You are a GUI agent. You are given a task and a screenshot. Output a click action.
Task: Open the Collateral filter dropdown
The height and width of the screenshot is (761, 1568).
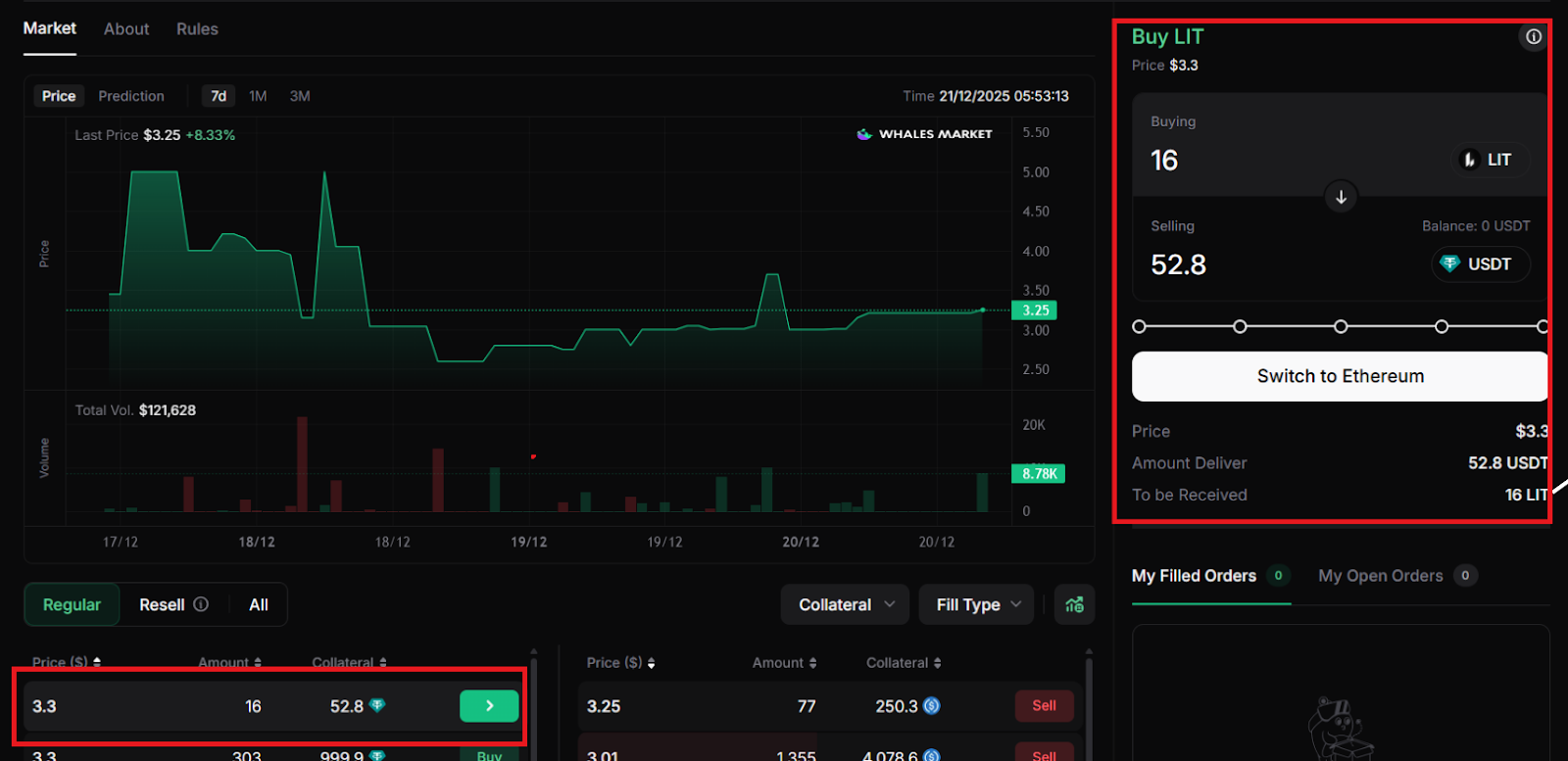(845, 604)
